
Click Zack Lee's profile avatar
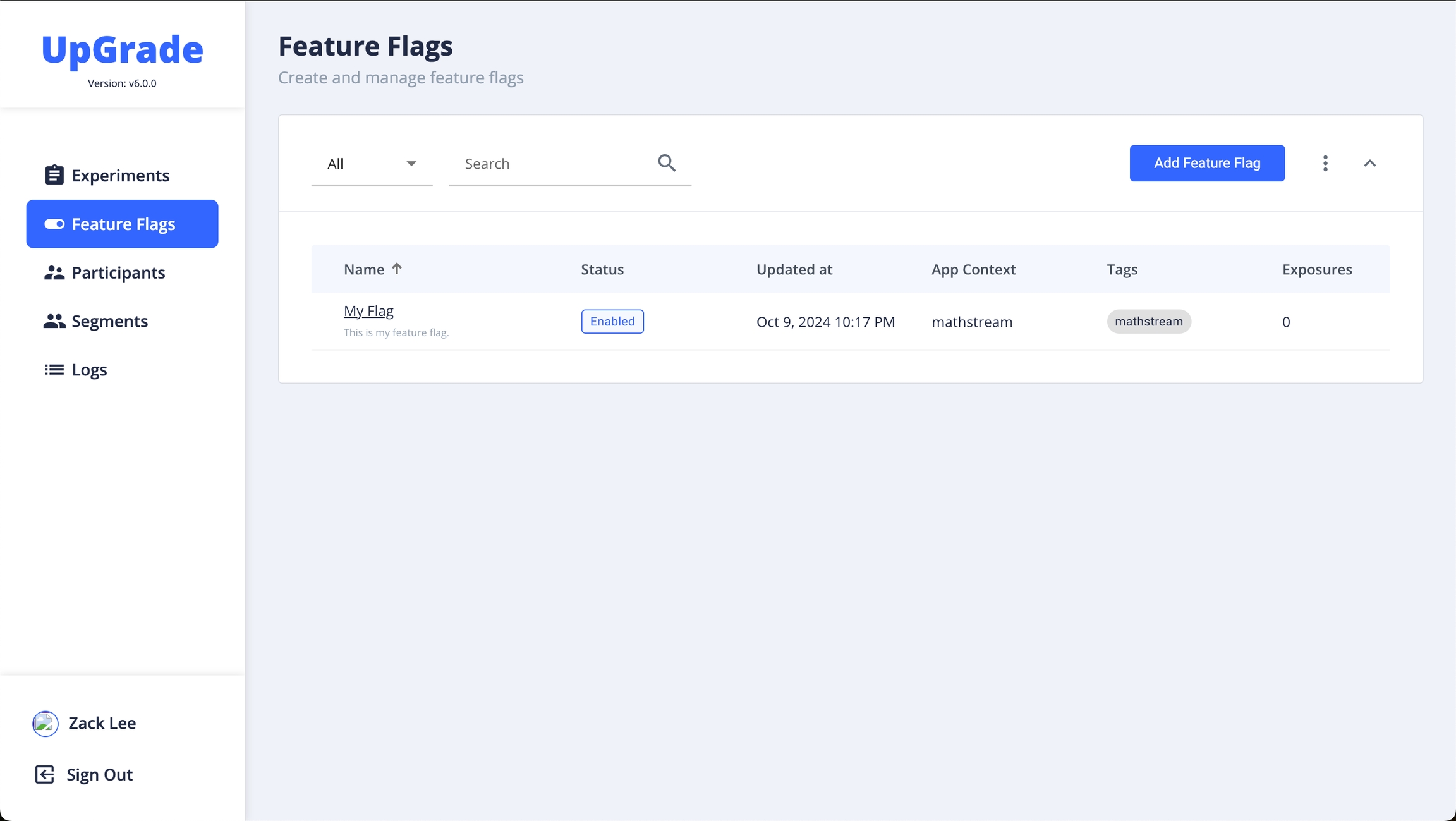45,724
